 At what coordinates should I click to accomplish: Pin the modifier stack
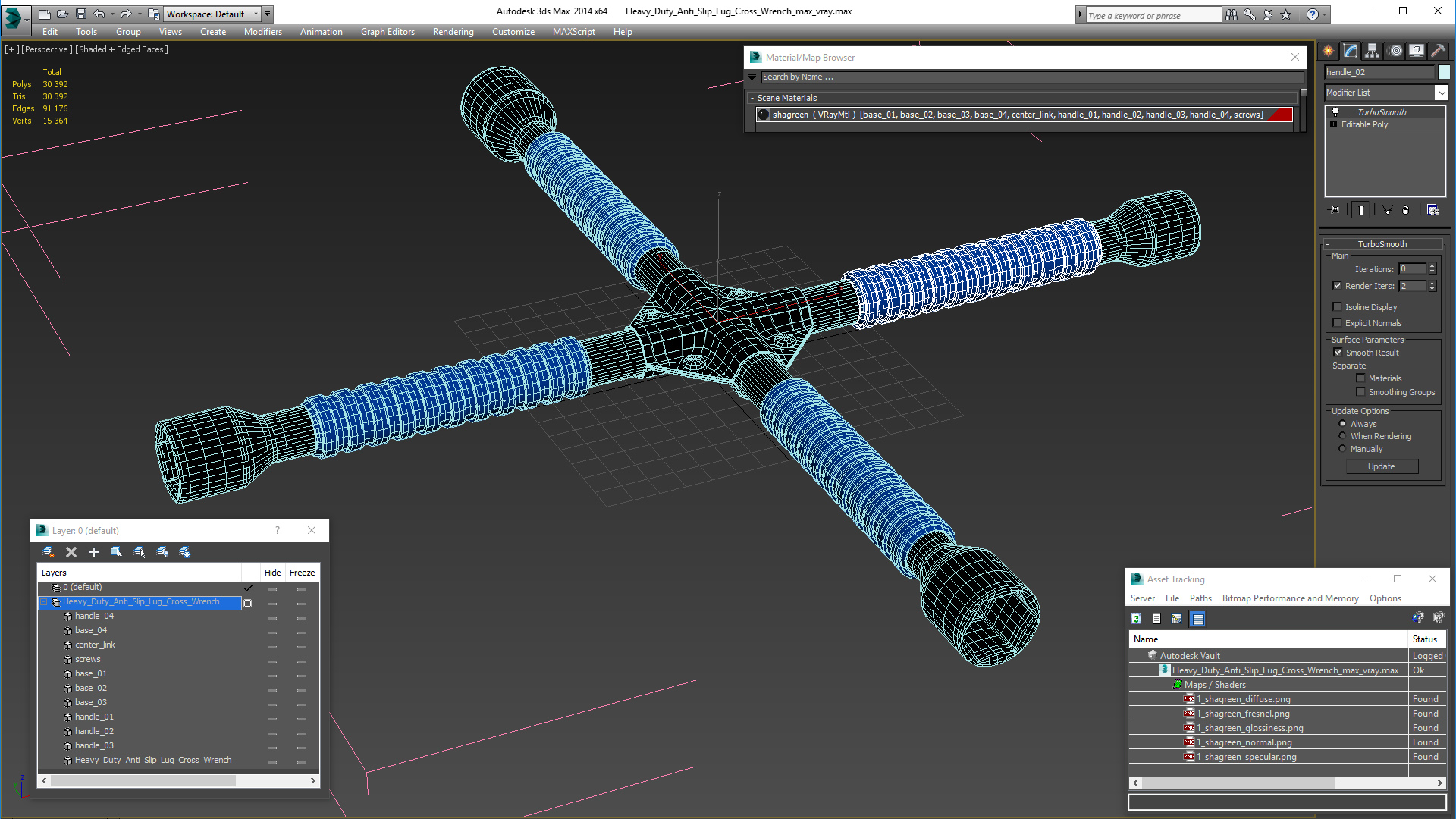pyautogui.click(x=1335, y=210)
